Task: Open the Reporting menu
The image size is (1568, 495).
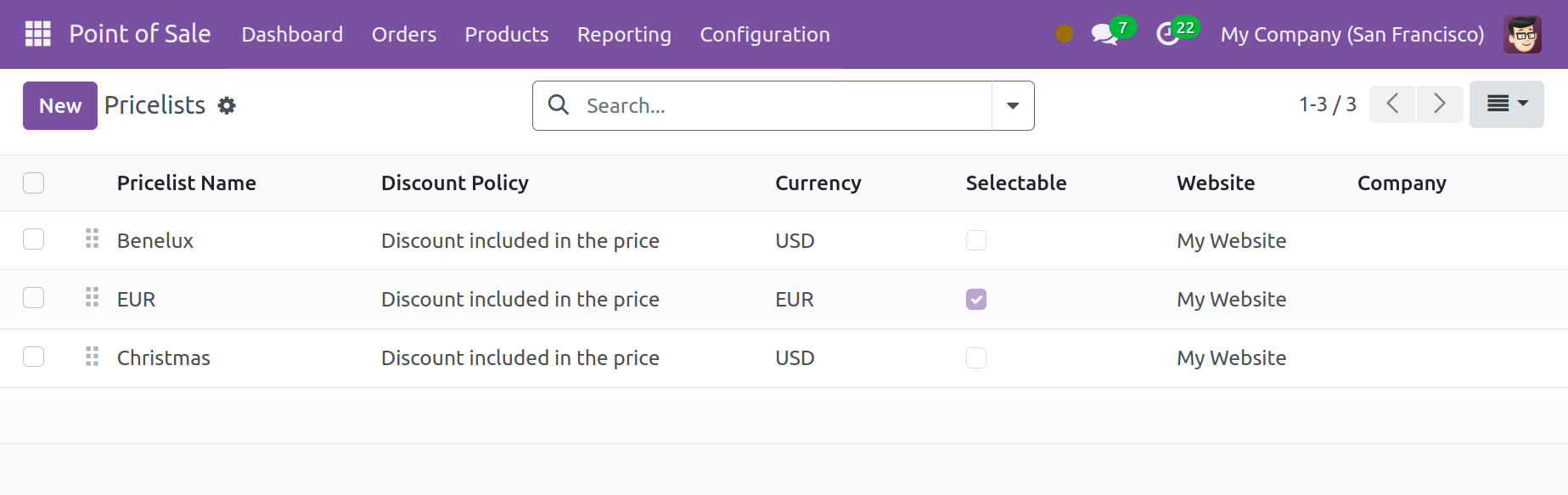Action: (x=624, y=34)
